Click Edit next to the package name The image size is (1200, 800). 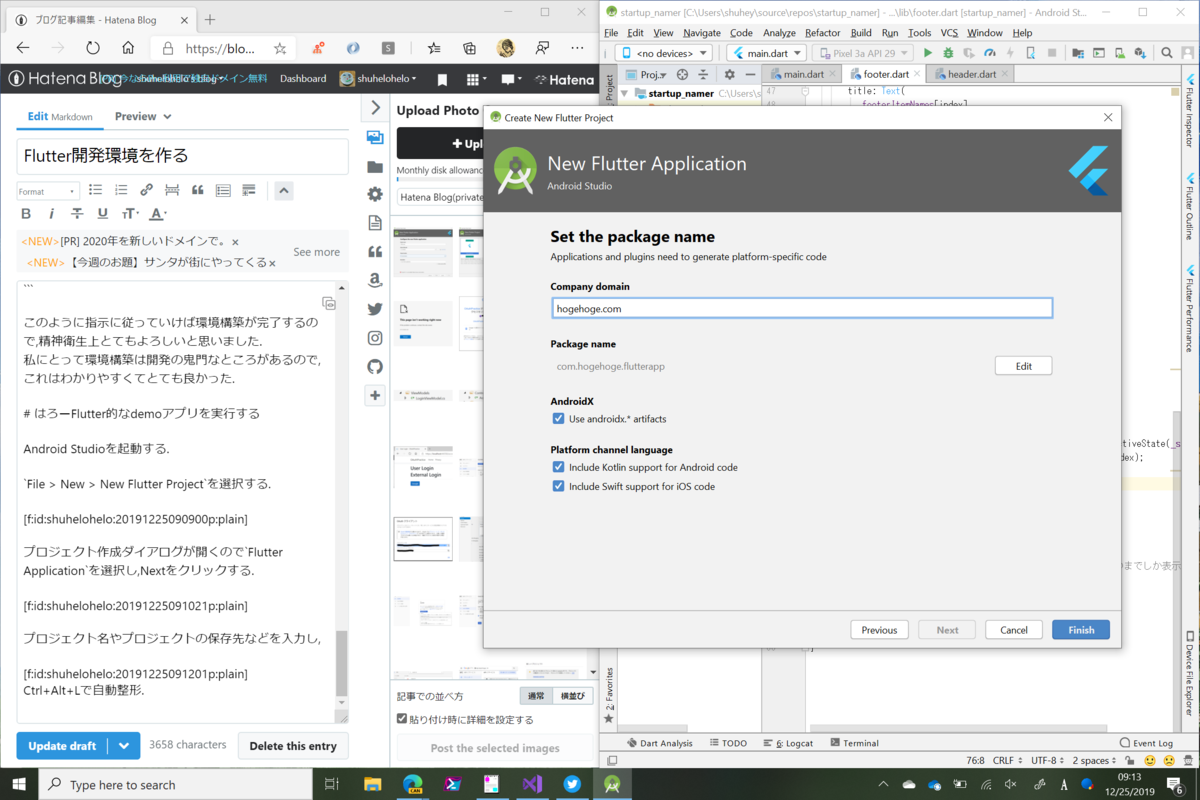tap(1024, 366)
